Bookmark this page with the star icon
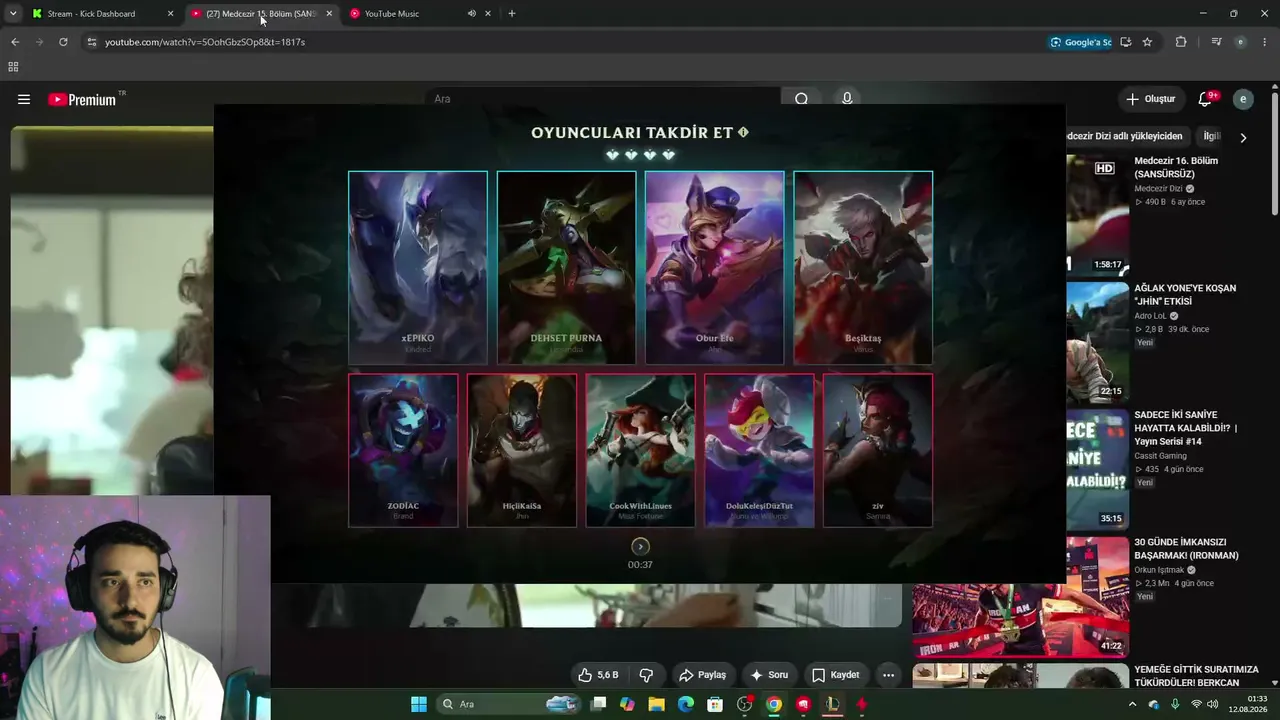Image resolution: width=1280 pixels, height=720 pixels. click(1147, 42)
